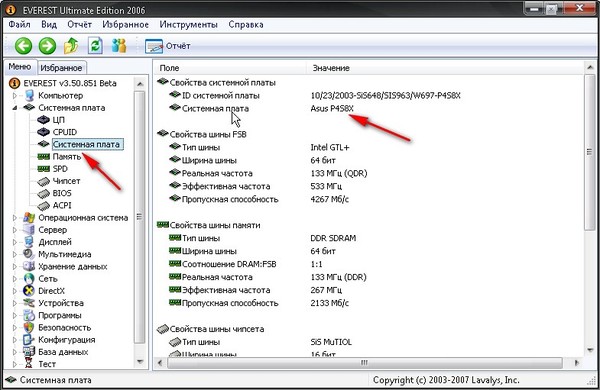Screen dimensions: 600x390
Task: Click the DirectX tree icon
Action: pos(29,291)
